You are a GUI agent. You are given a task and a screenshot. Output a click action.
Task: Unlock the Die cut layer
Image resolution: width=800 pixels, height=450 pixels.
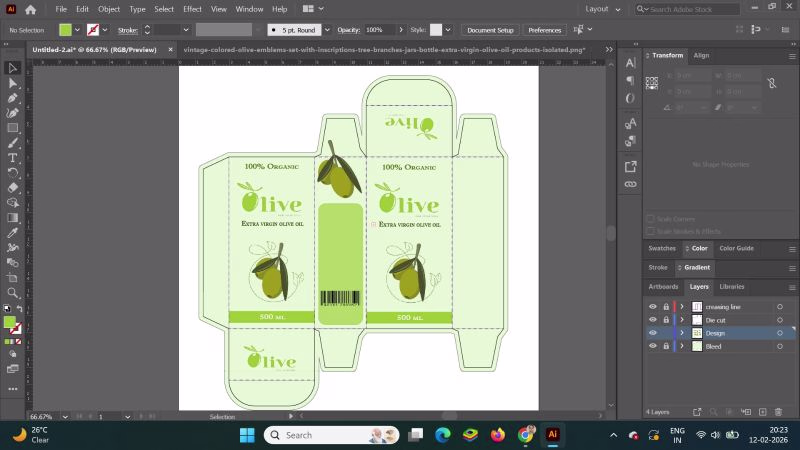[x=666, y=320]
